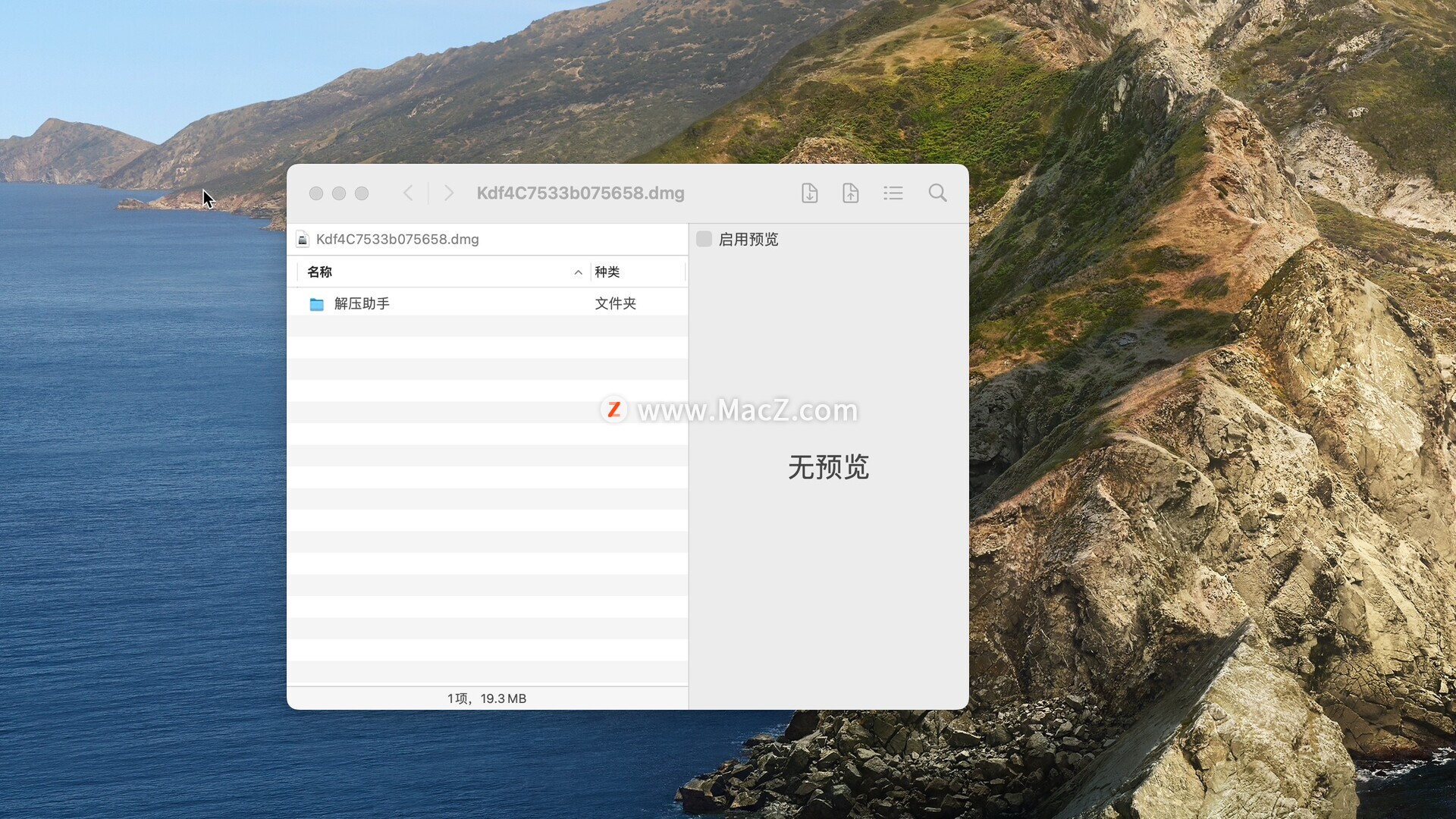Select the 解压助手 row name
The height and width of the screenshot is (819, 1456).
click(362, 303)
